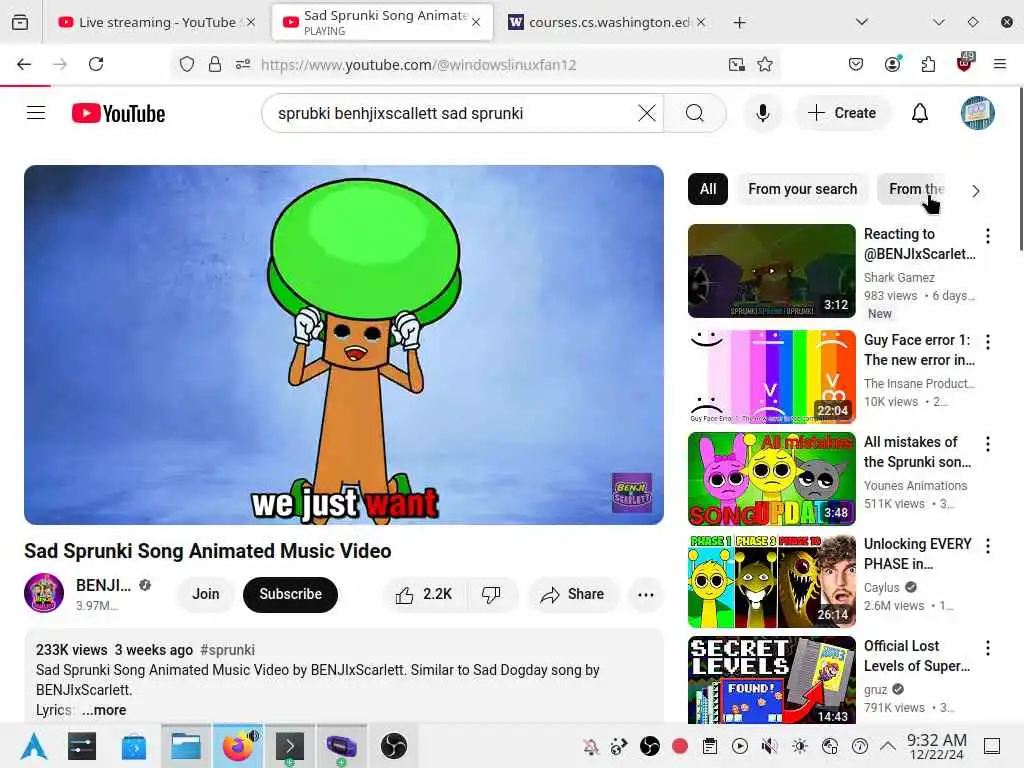Open file manager in taskbar
The height and width of the screenshot is (768, 1024).
click(x=185, y=746)
